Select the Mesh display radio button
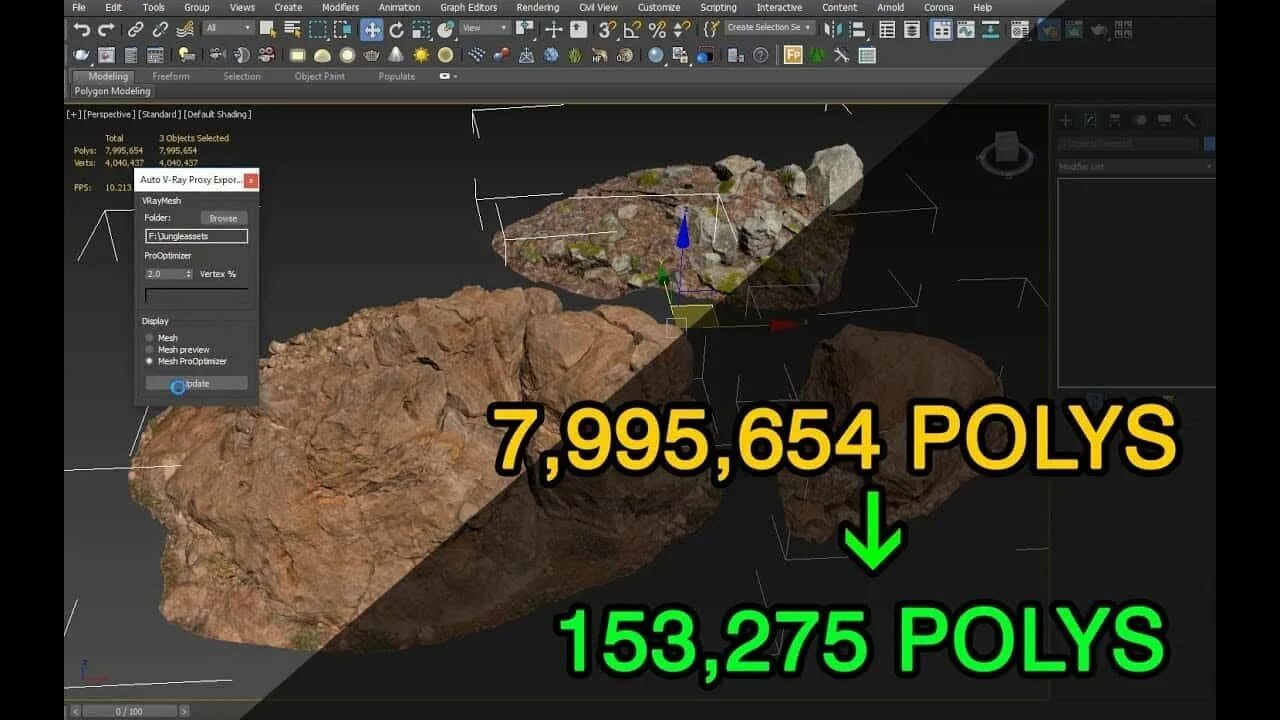The image size is (1280, 720). pos(150,338)
